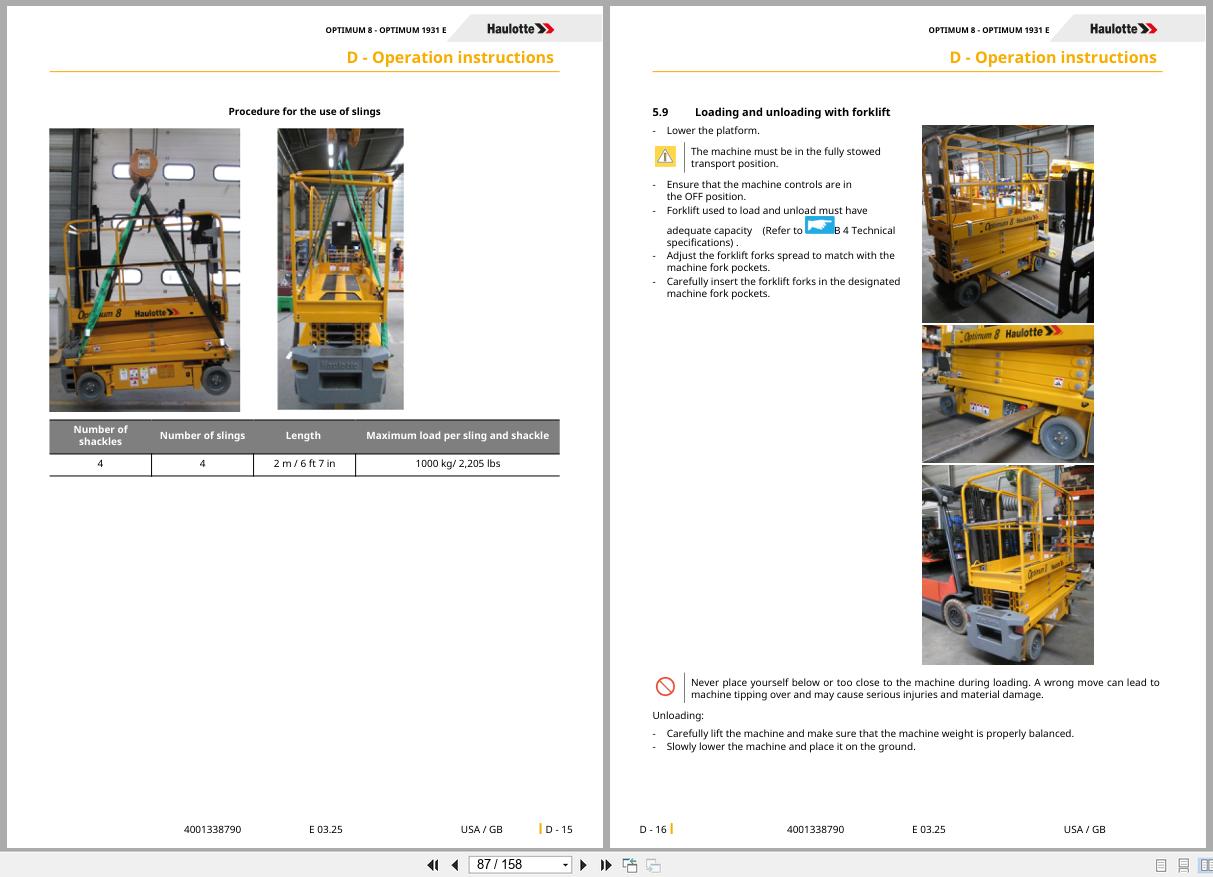Click the page label 'D - 15'

click(559, 829)
